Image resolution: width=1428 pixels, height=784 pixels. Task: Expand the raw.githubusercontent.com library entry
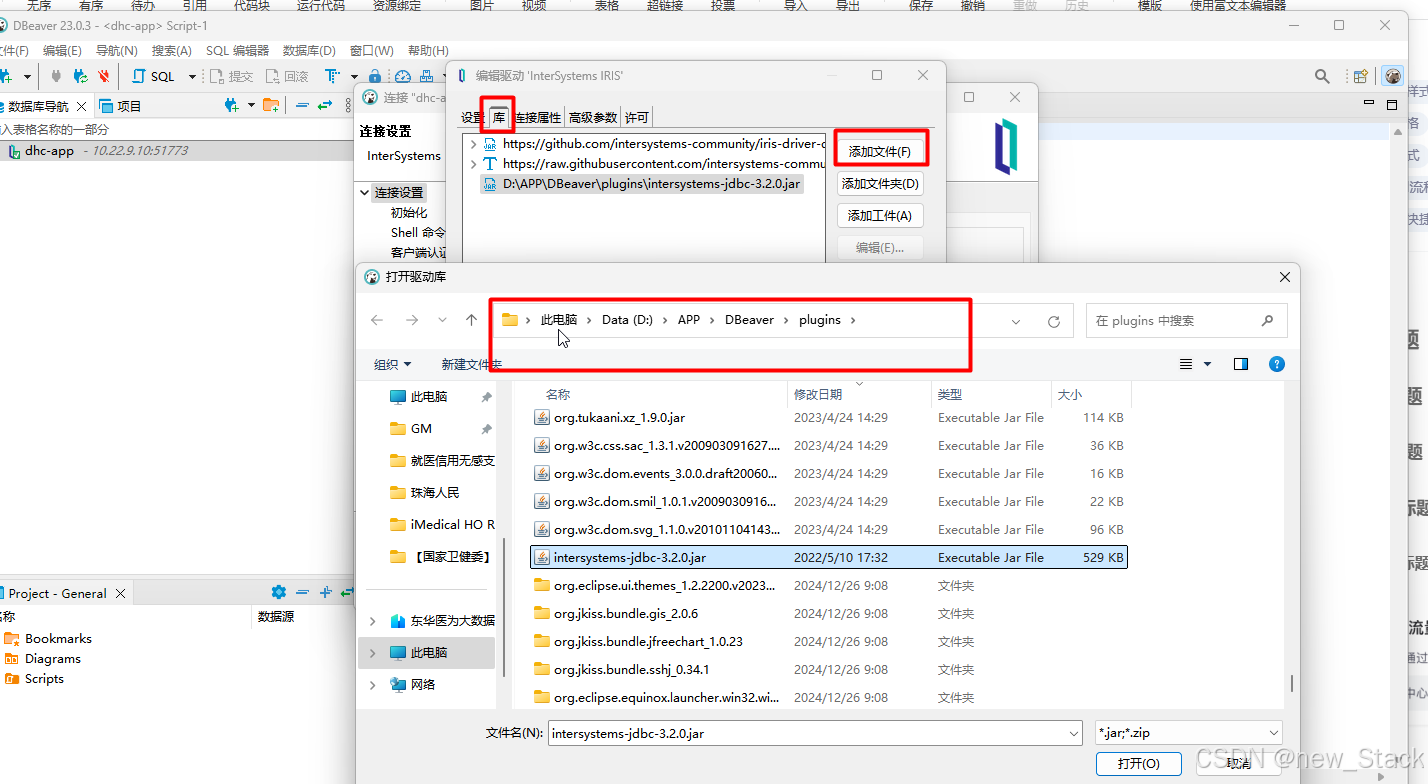coord(473,164)
